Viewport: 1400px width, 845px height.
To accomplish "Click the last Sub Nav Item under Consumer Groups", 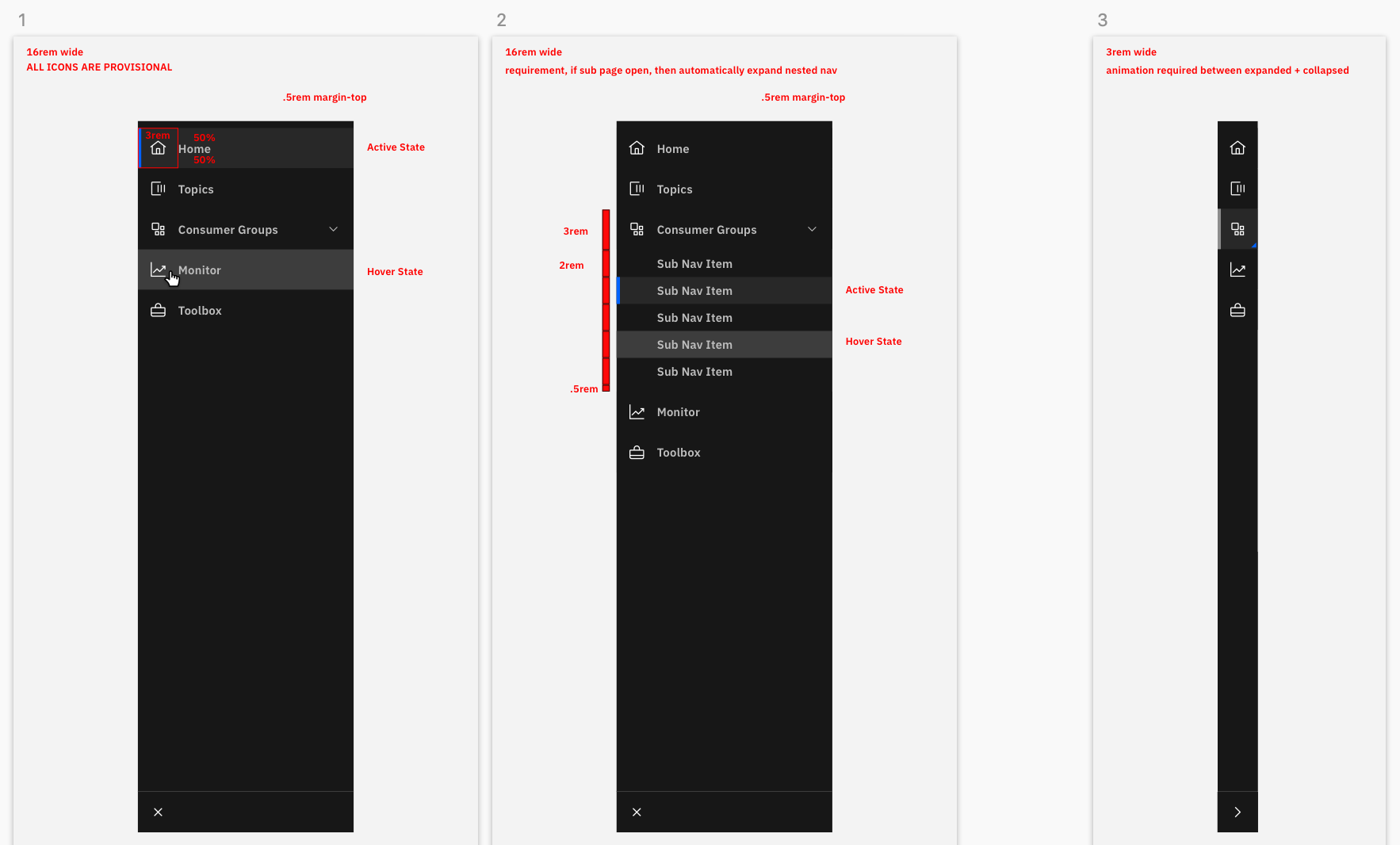I will [694, 371].
